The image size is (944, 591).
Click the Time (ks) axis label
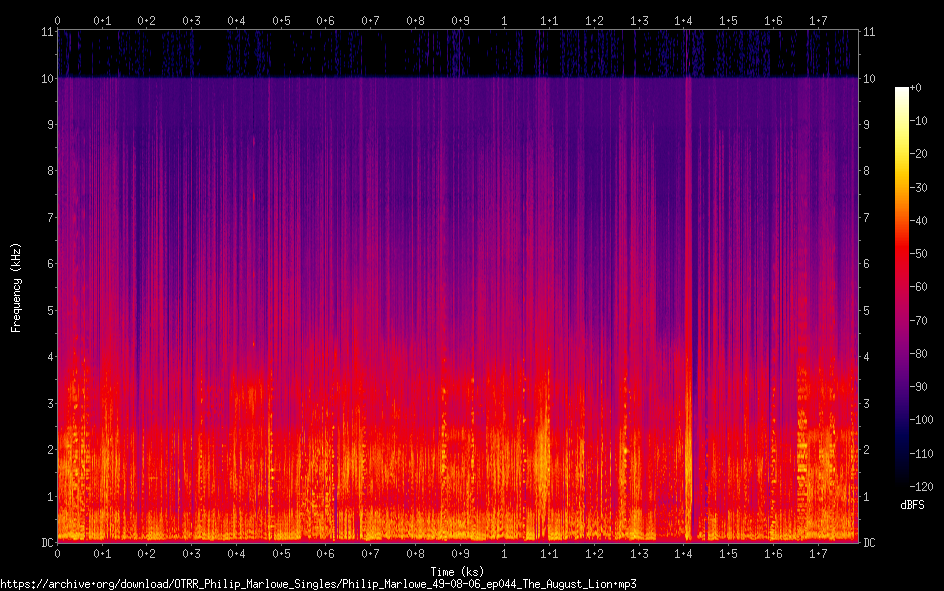(457, 570)
